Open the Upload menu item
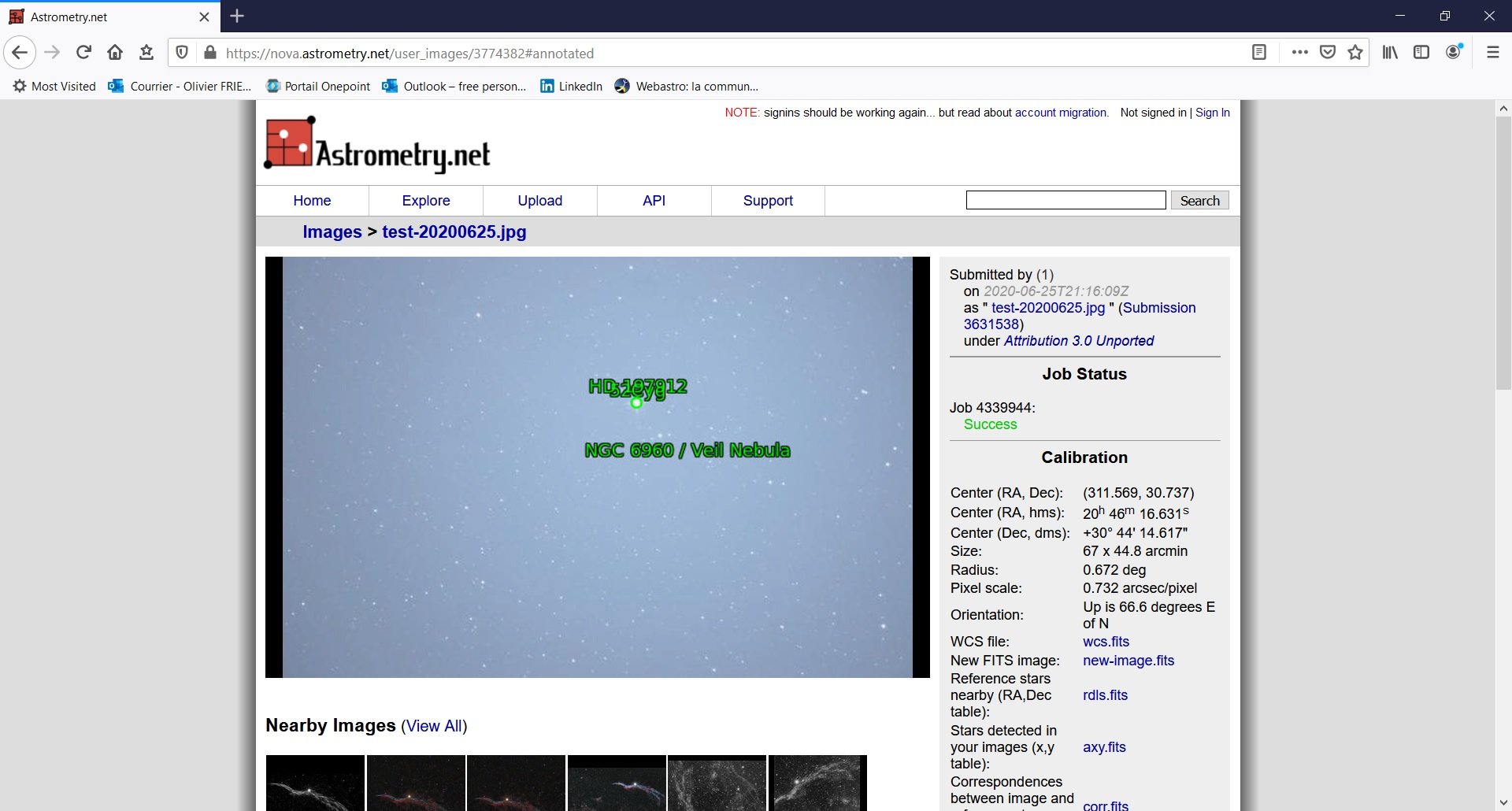The width and height of the screenshot is (1512, 811). coord(540,201)
